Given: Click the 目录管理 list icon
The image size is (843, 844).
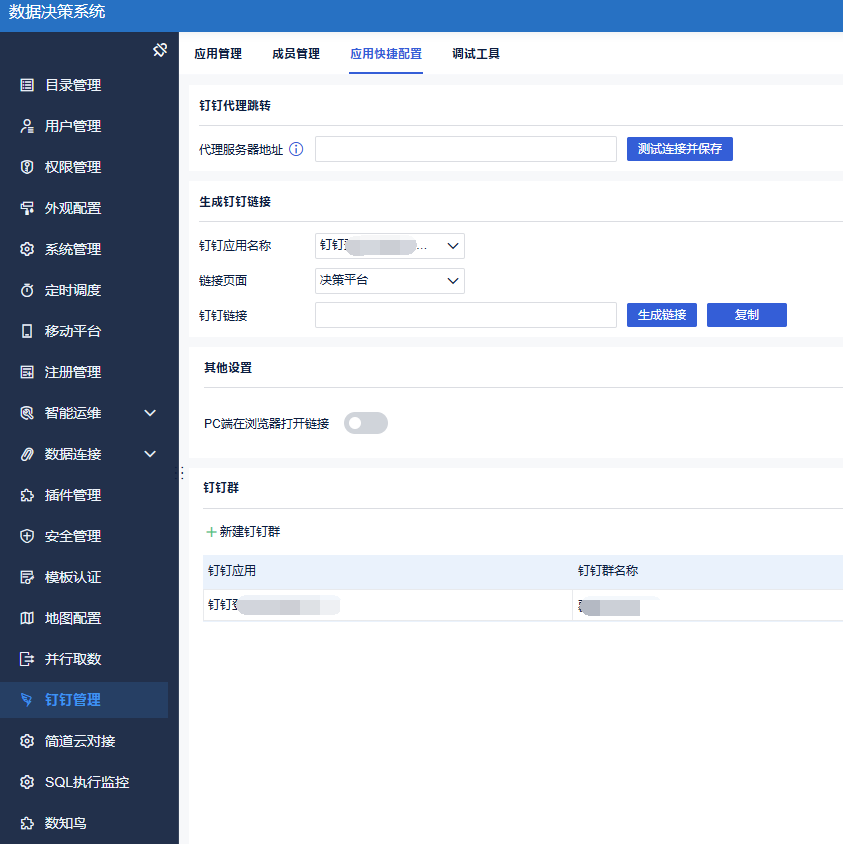Looking at the screenshot, I should [27, 85].
